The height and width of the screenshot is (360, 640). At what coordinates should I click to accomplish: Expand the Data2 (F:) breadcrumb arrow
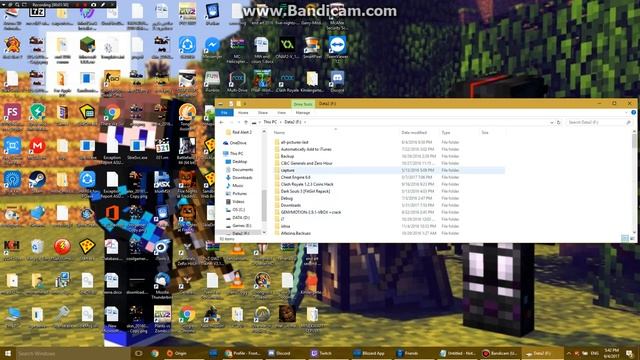pyautogui.click(x=305, y=122)
